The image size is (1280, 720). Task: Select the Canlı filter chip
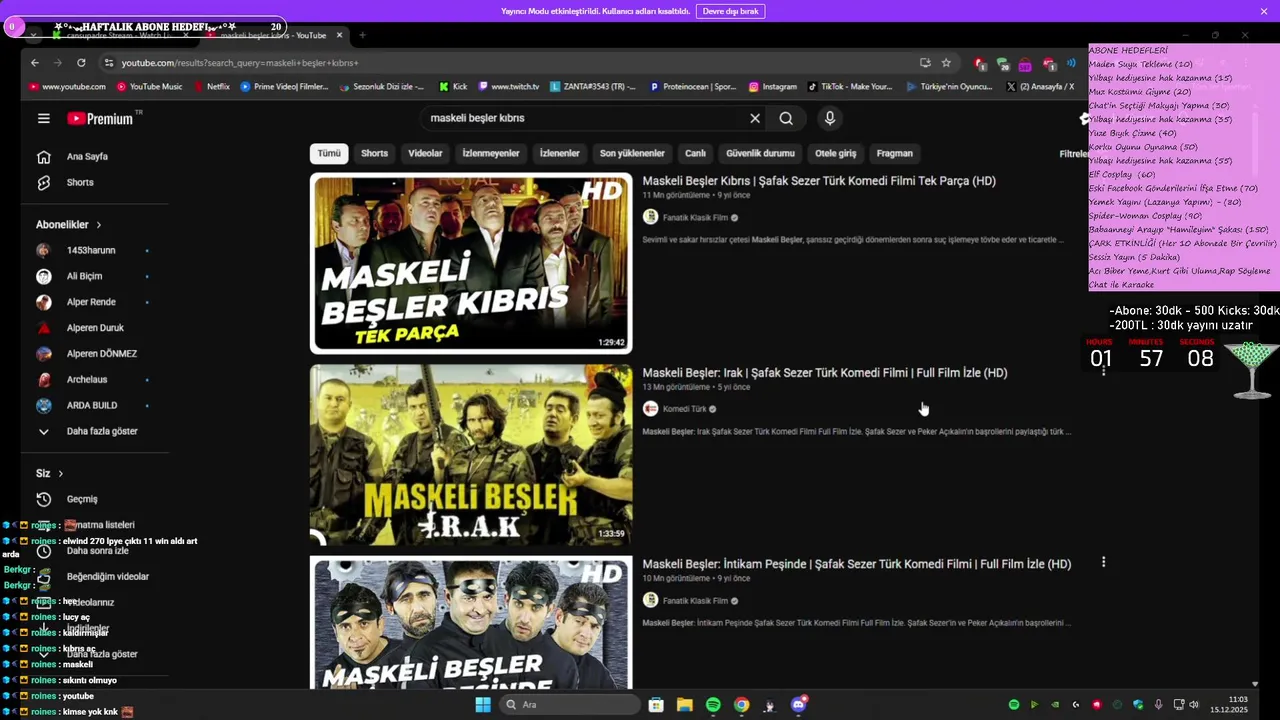click(695, 153)
